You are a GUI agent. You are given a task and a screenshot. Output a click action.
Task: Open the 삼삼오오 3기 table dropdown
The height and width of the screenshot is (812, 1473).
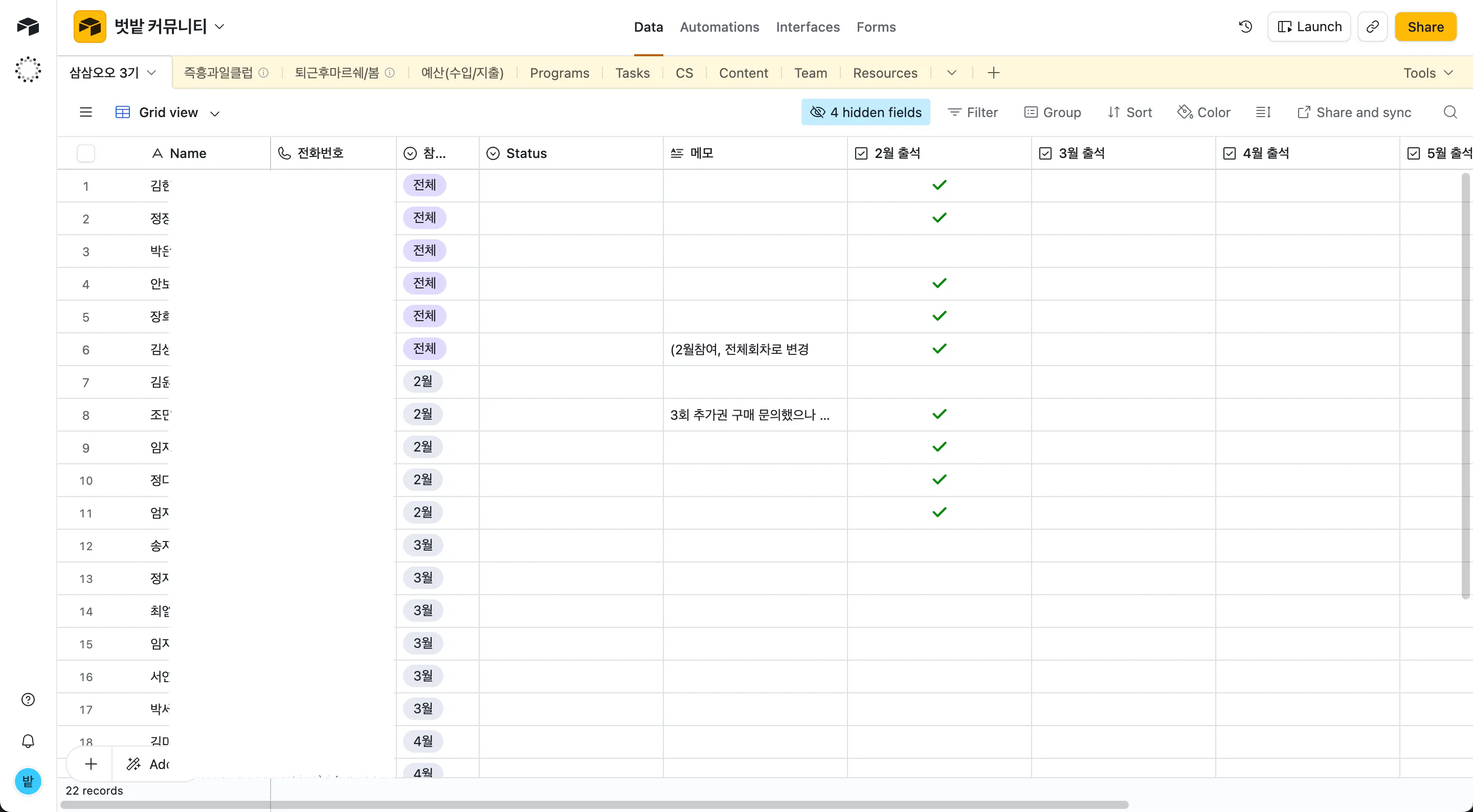pos(151,73)
